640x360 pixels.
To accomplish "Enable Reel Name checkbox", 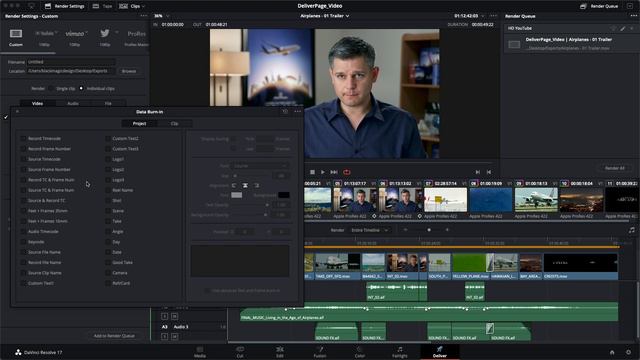I will [108, 190].
